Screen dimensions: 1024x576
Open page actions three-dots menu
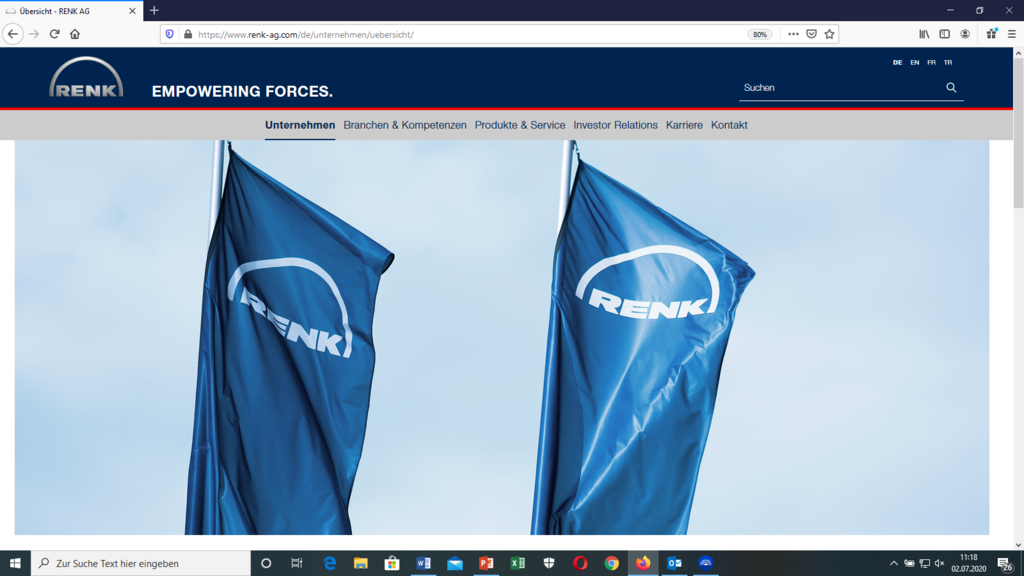point(793,34)
